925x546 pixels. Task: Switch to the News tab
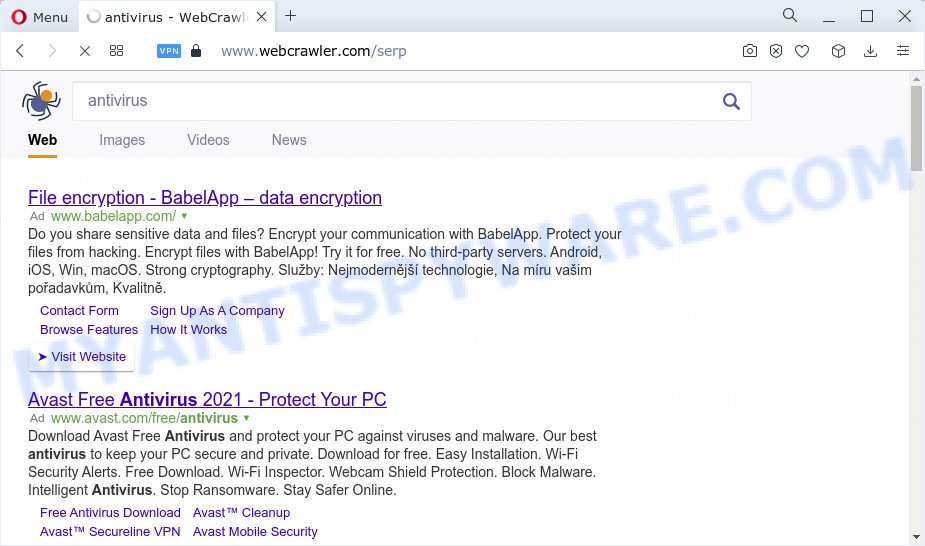pyautogui.click(x=289, y=140)
